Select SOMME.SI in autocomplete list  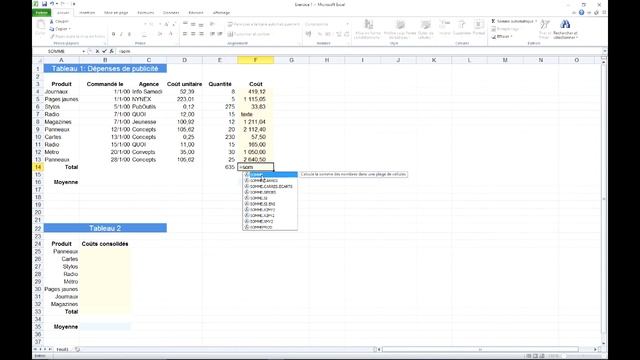point(270,198)
